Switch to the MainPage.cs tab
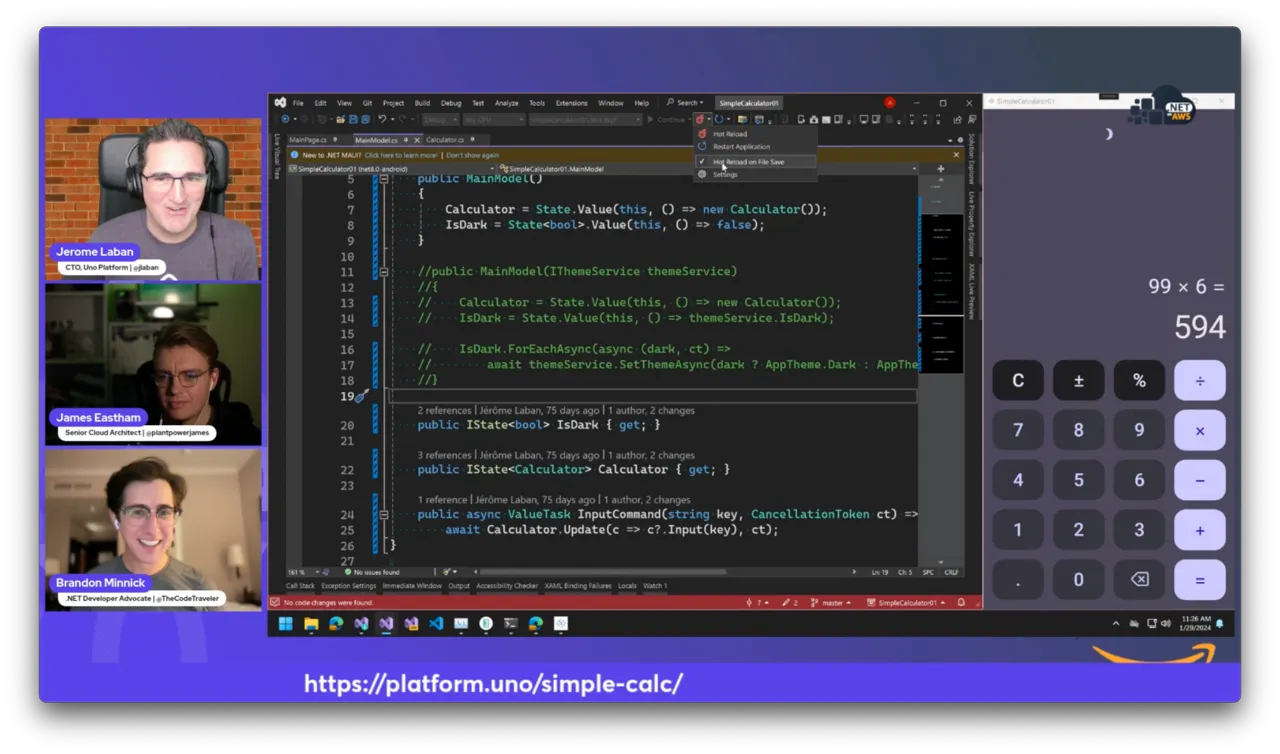1280x754 pixels. [x=308, y=140]
